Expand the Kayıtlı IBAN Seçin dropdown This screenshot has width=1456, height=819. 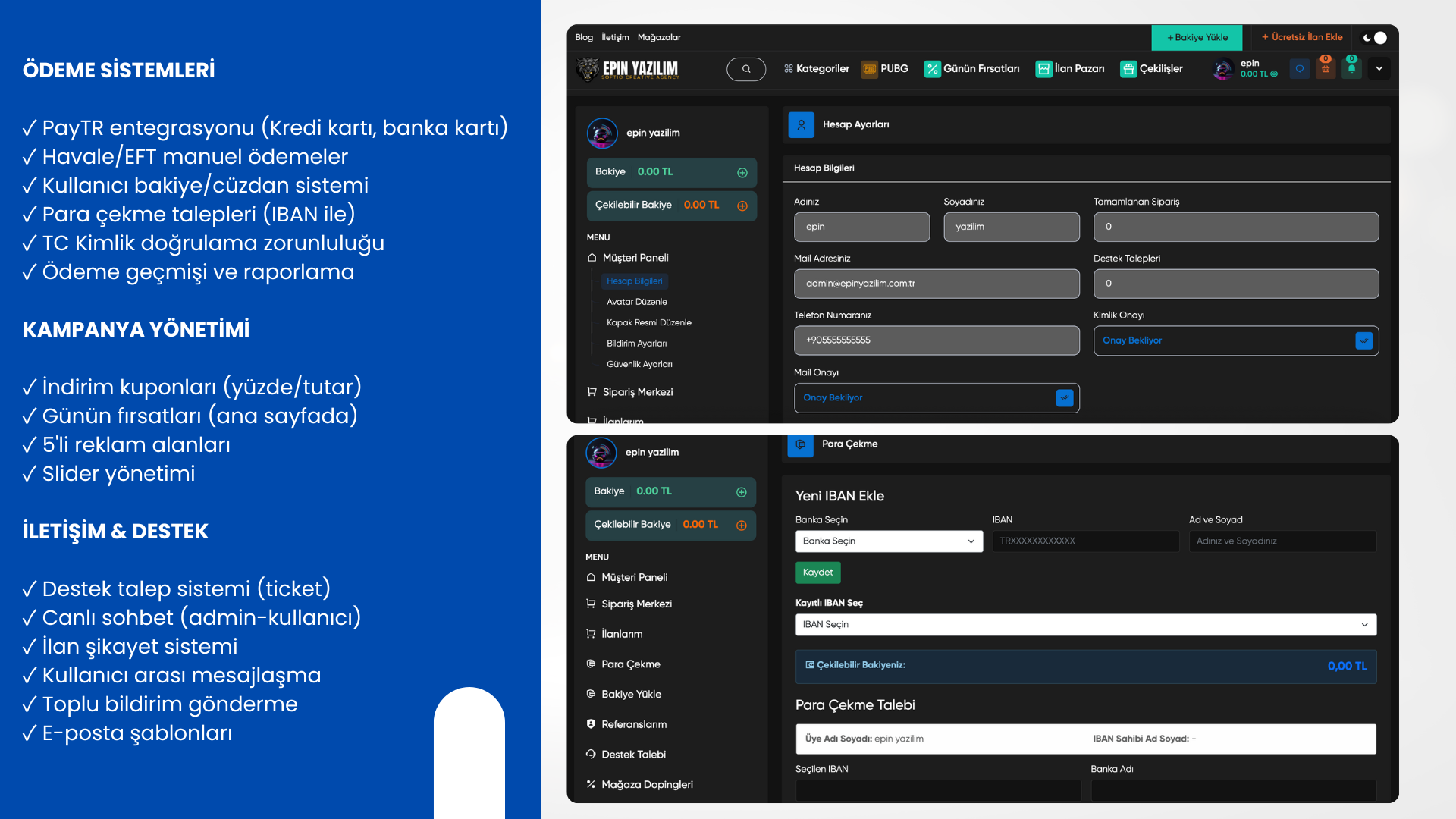[x=1085, y=625]
